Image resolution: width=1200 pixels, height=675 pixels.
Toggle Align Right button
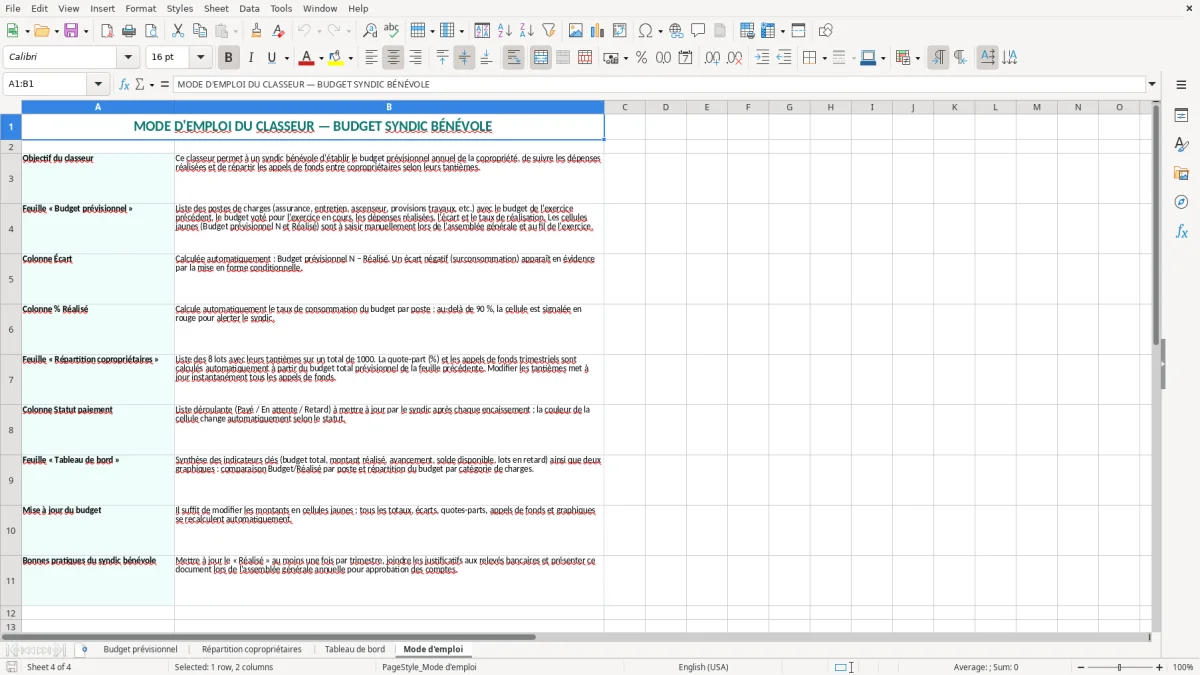click(415, 58)
